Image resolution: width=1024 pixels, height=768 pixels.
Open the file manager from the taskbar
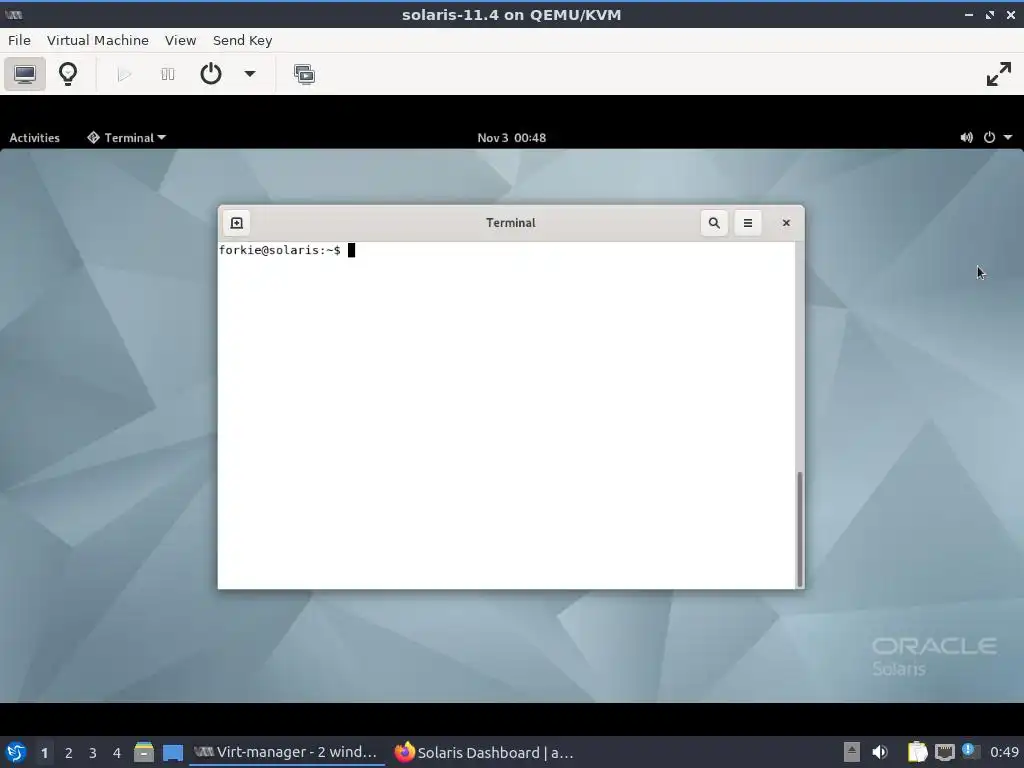(x=144, y=752)
